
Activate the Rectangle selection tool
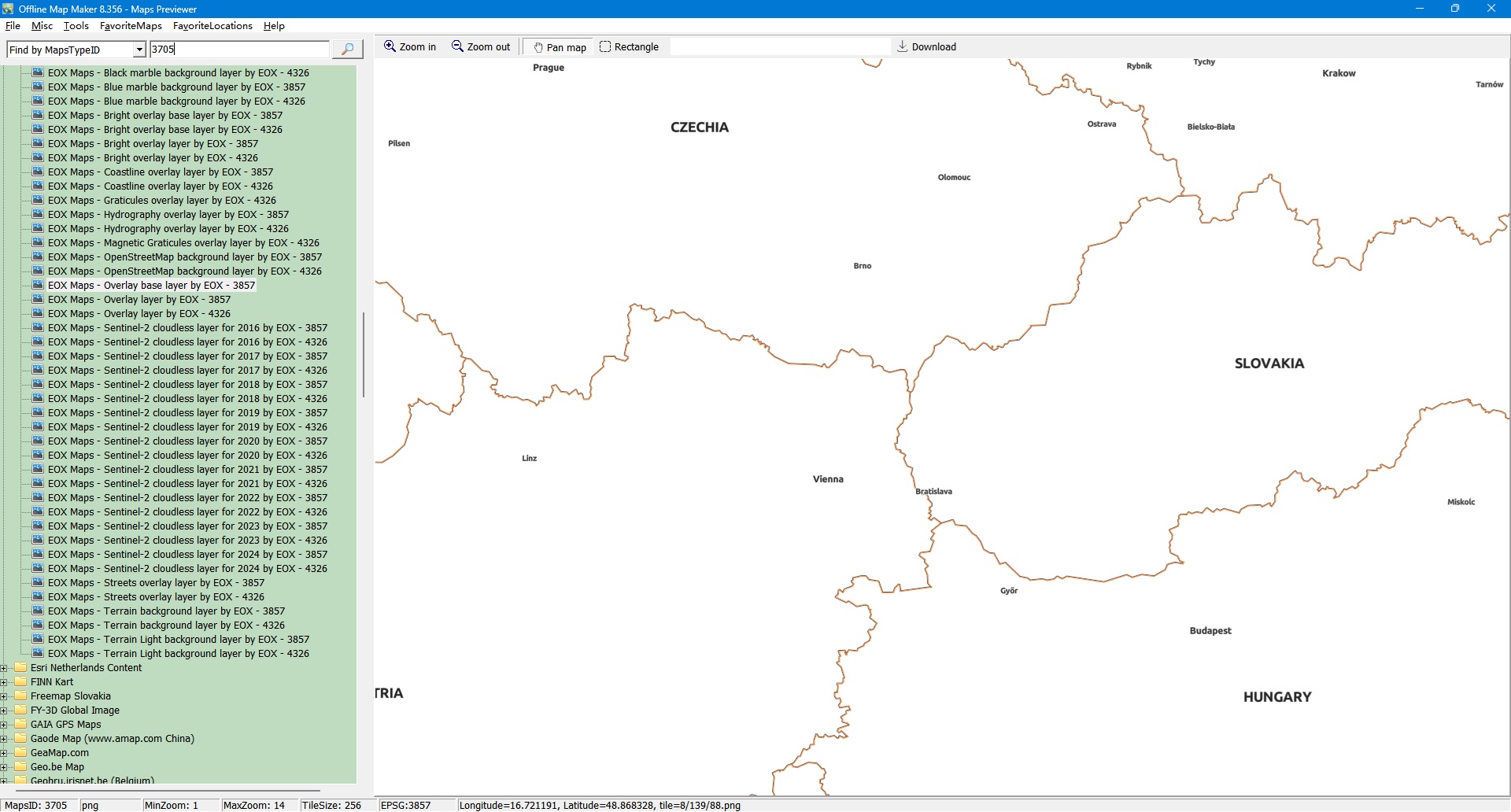point(629,47)
